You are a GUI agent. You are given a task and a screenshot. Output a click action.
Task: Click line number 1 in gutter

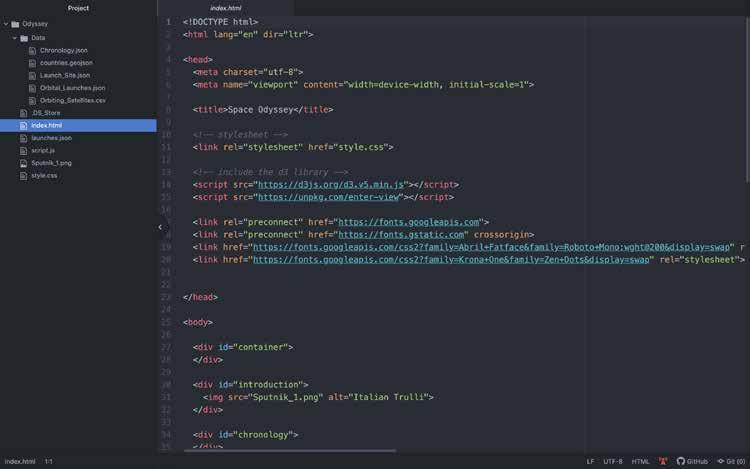coord(168,22)
